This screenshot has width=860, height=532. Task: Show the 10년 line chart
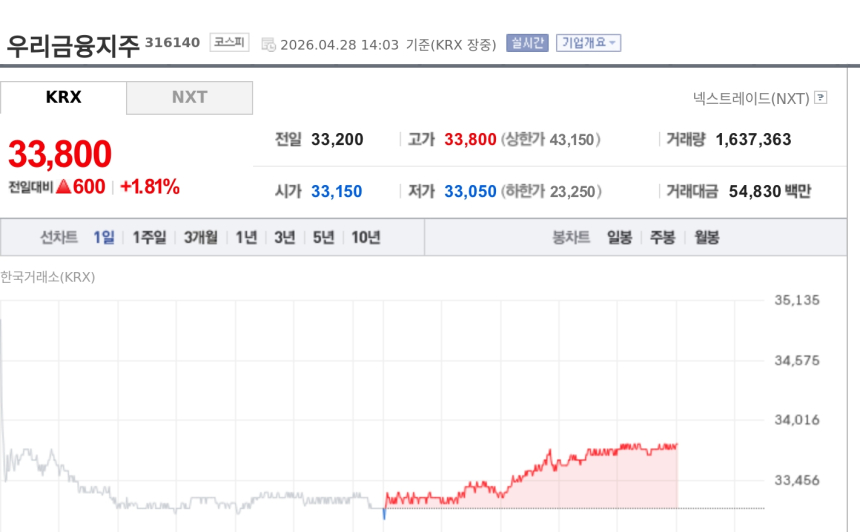(x=365, y=238)
